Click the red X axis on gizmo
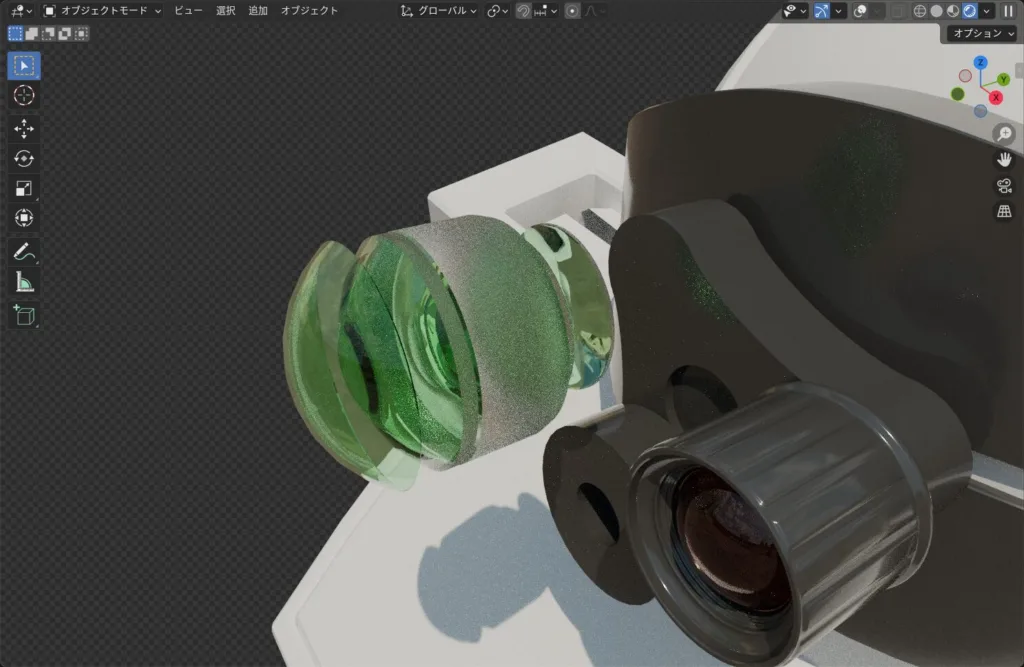 click(x=996, y=97)
